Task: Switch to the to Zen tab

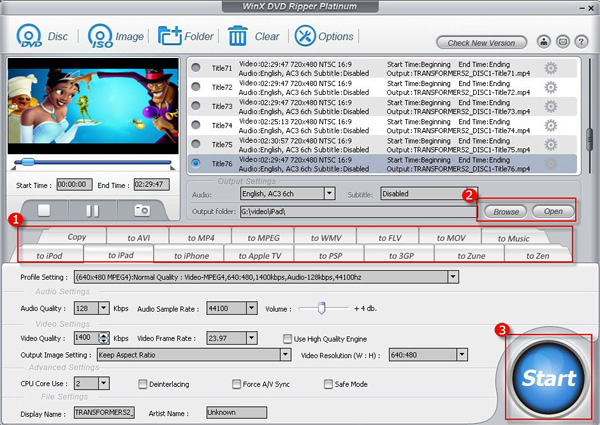Action: (x=538, y=256)
